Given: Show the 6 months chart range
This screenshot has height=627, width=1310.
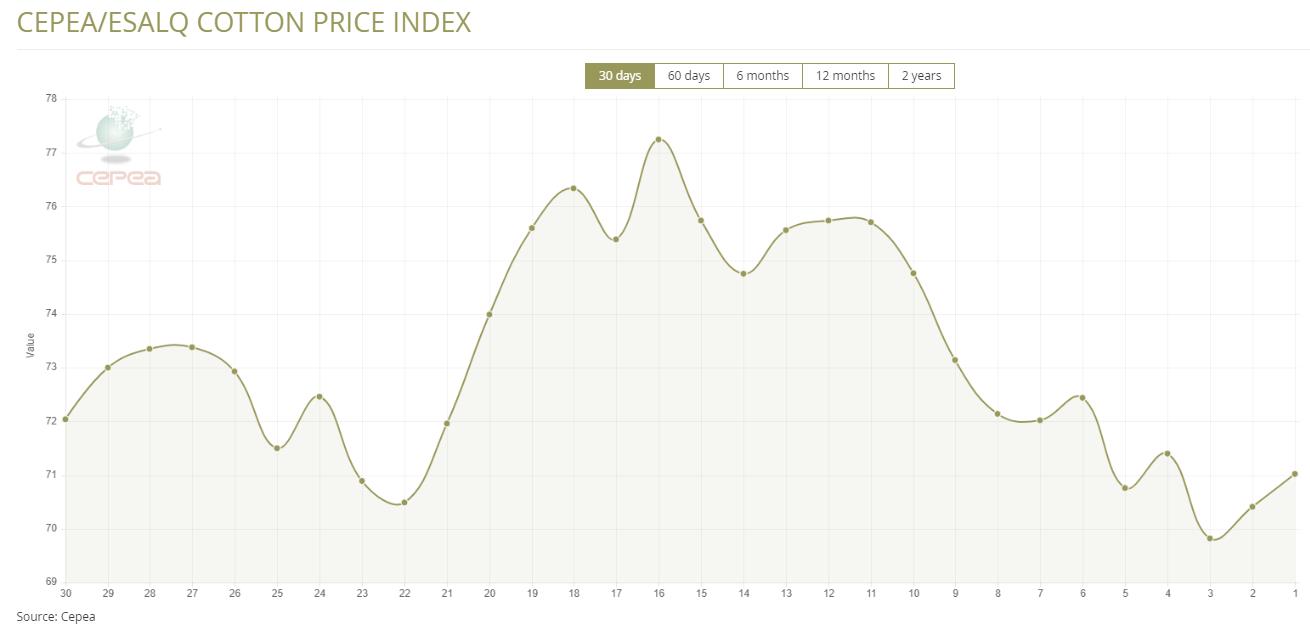Looking at the screenshot, I should pyautogui.click(x=762, y=76).
